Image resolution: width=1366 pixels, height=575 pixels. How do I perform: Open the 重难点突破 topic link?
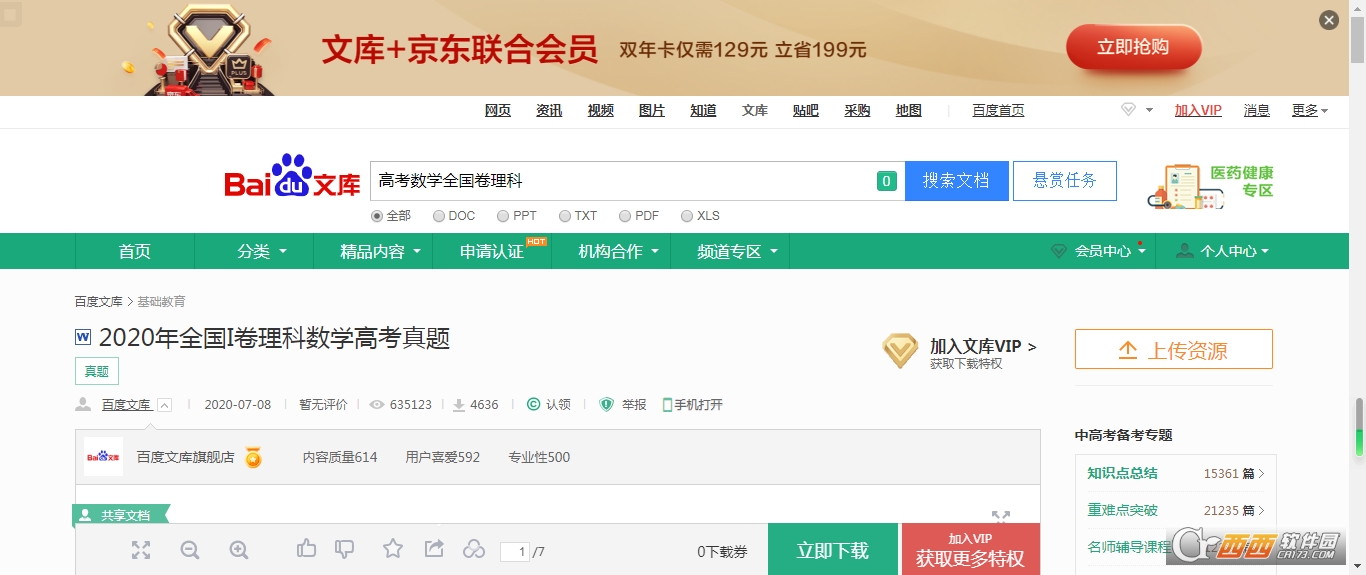1123,510
